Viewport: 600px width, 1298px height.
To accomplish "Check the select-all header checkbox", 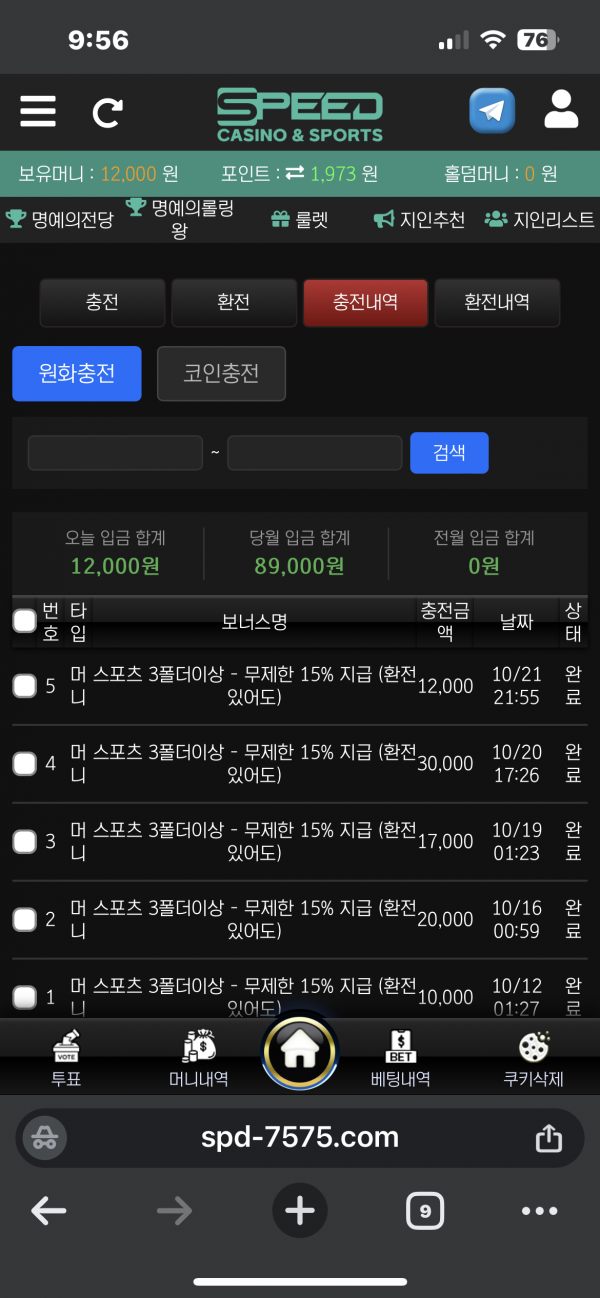I will [25, 621].
